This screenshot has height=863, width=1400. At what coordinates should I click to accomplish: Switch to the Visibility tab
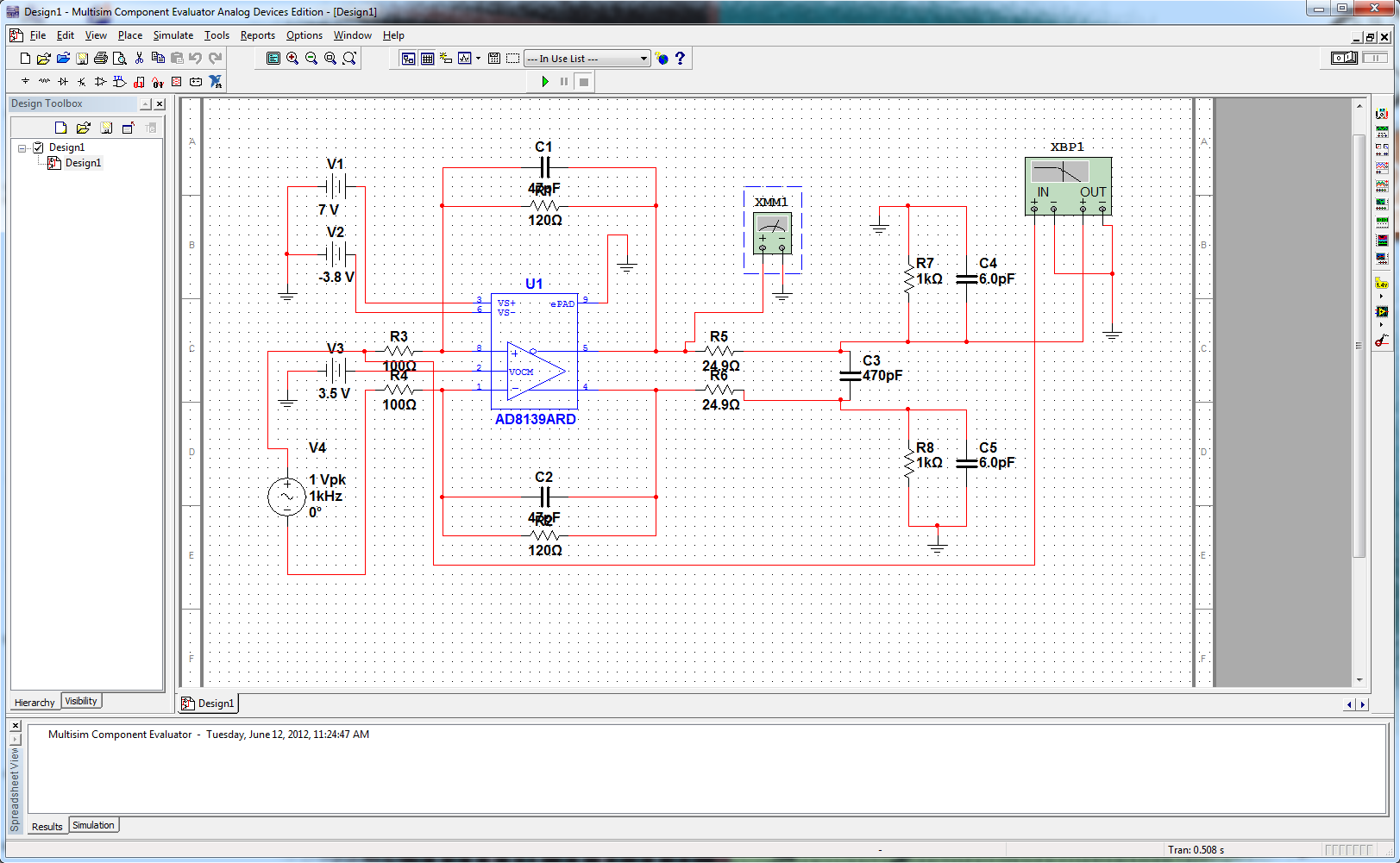point(81,701)
